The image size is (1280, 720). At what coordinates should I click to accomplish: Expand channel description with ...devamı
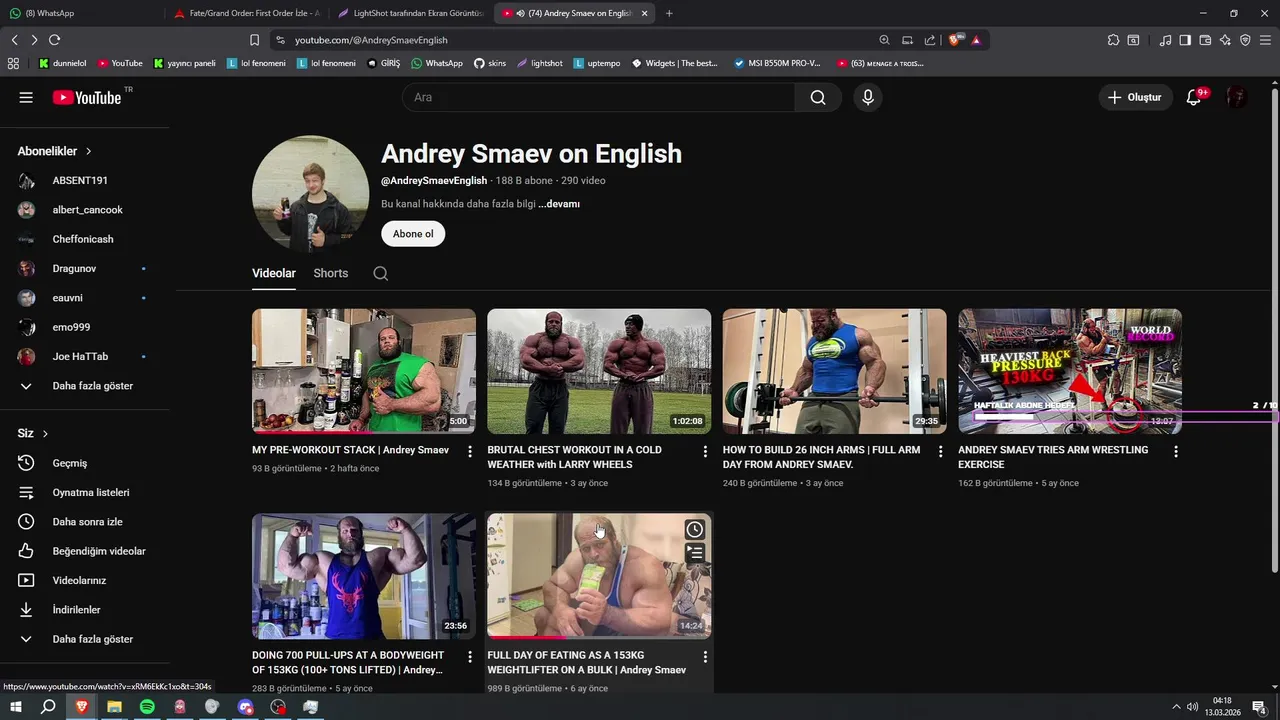(559, 204)
